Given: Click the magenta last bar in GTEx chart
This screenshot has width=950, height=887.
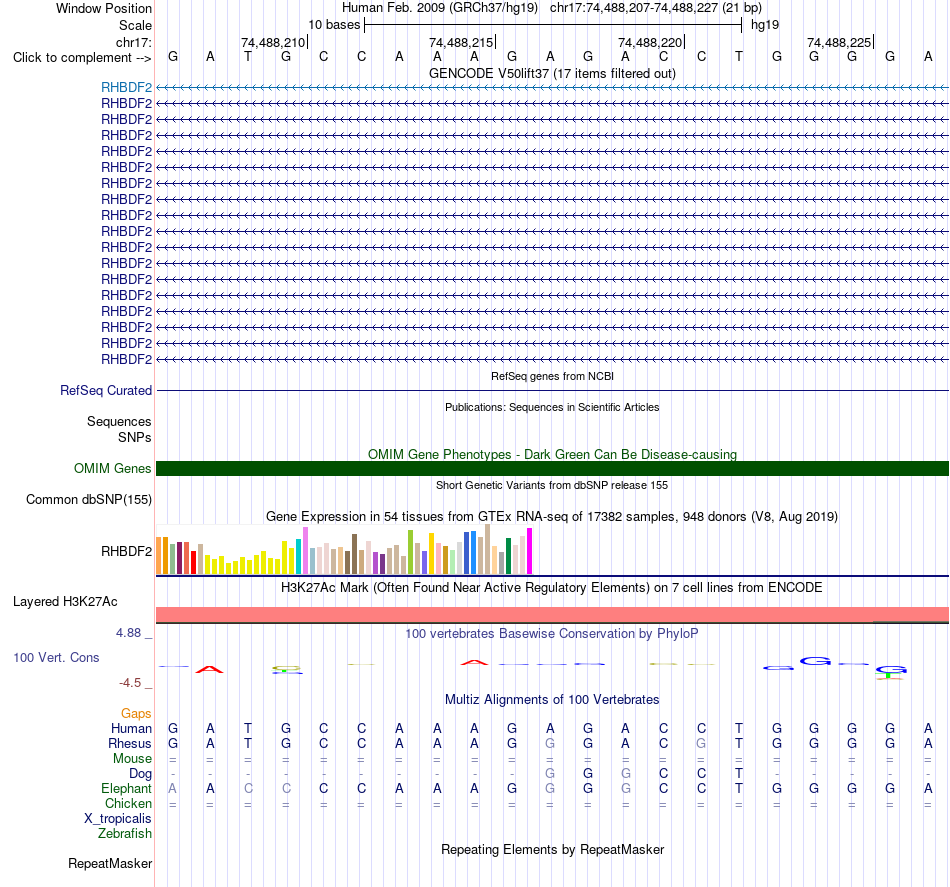Looking at the screenshot, I should (530, 551).
